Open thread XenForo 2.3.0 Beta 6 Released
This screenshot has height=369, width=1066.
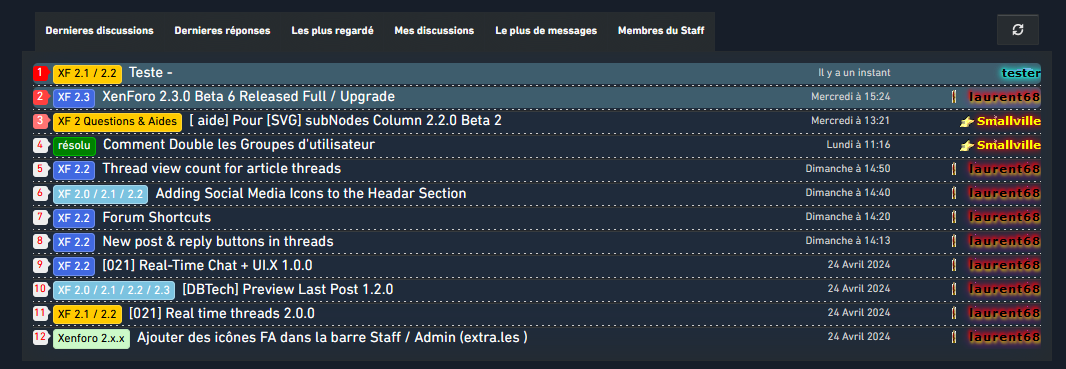click(249, 96)
